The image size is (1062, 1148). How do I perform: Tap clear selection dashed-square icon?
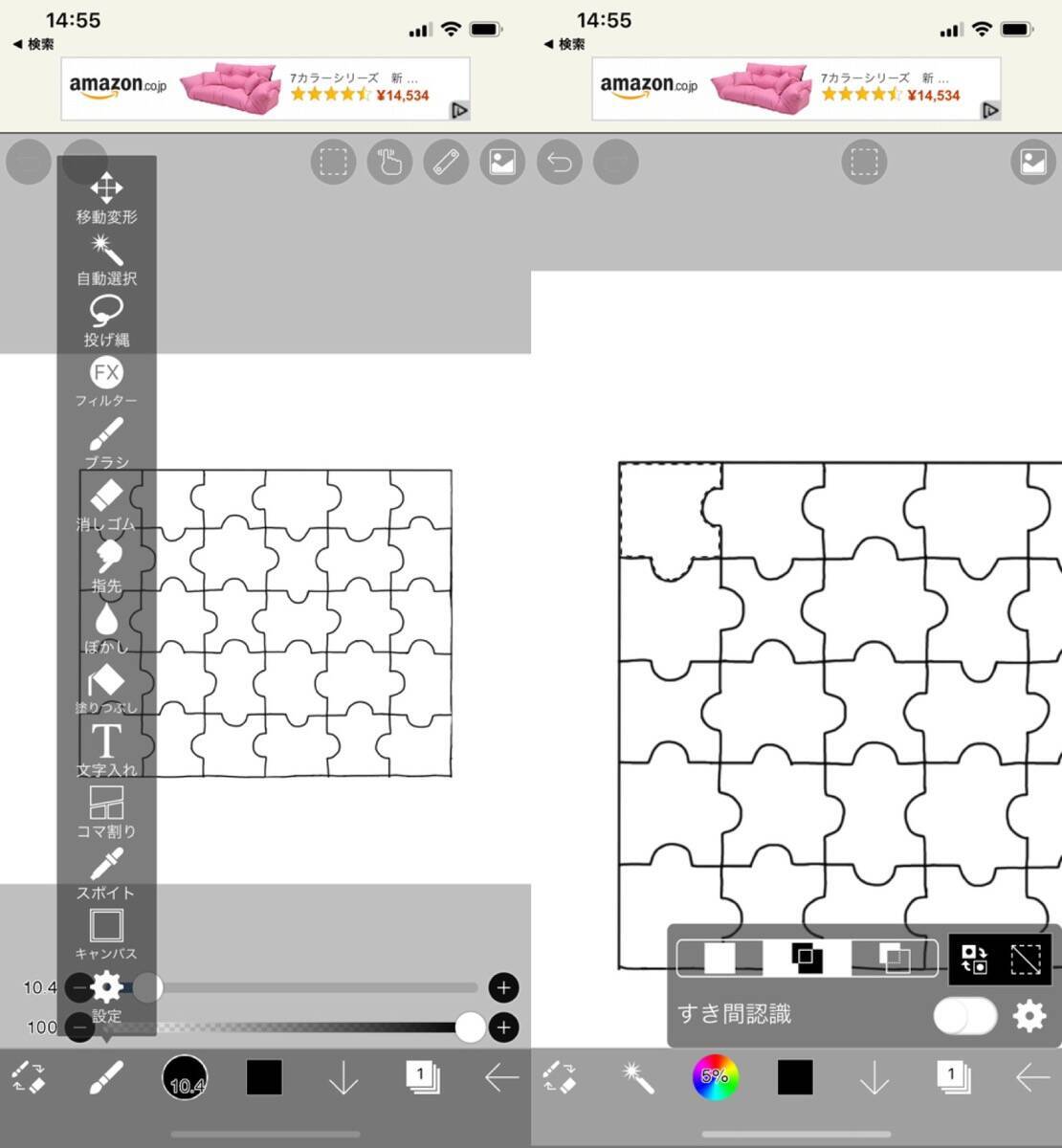1026,959
